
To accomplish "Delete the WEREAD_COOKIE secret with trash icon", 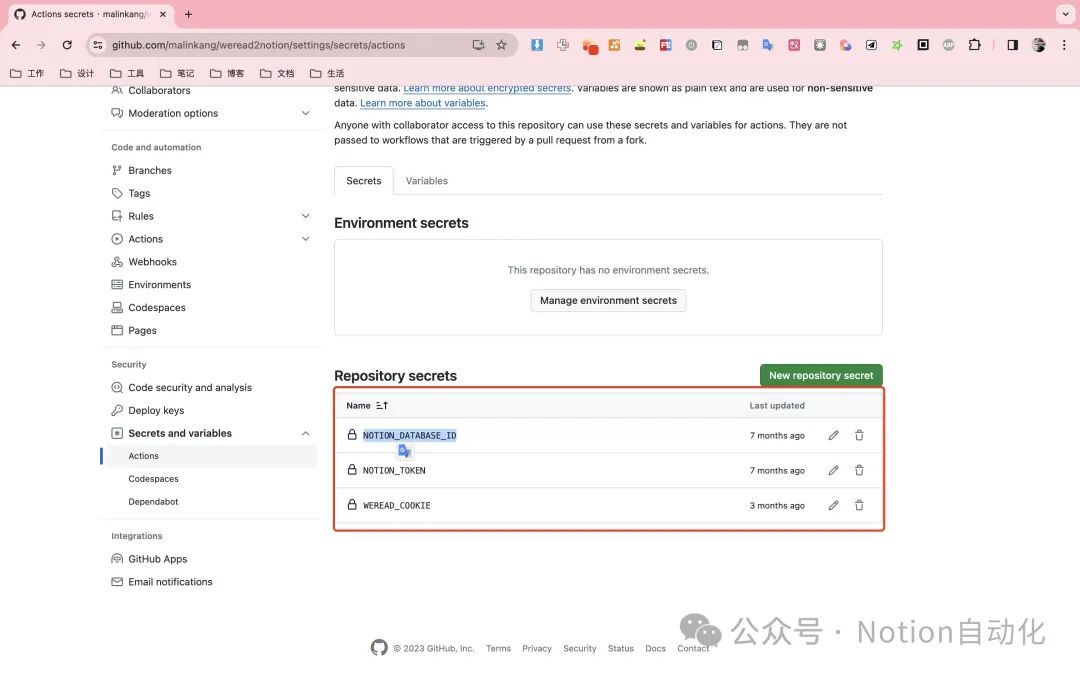I will point(859,506).
